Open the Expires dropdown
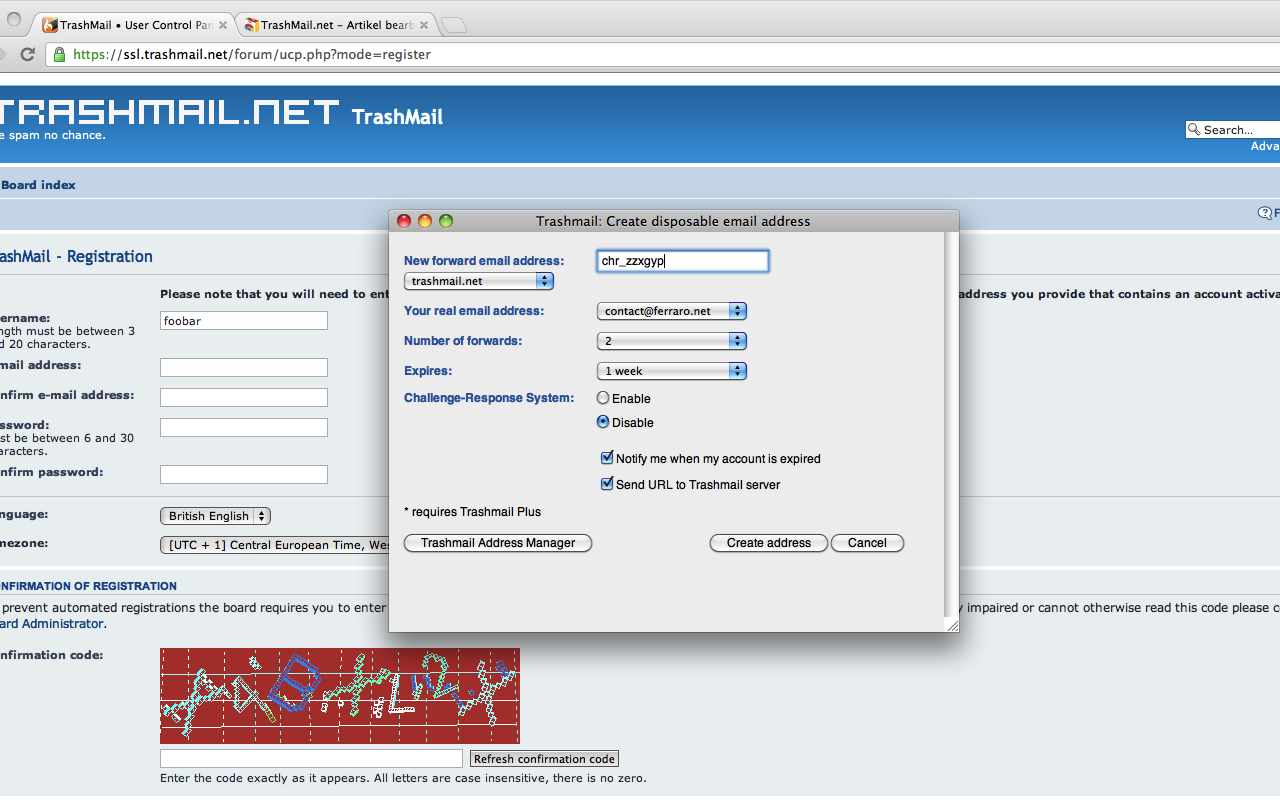Image resolution: width=1280 pixels, height=800 pixels. pyautogui.click(x=672, y=371)
